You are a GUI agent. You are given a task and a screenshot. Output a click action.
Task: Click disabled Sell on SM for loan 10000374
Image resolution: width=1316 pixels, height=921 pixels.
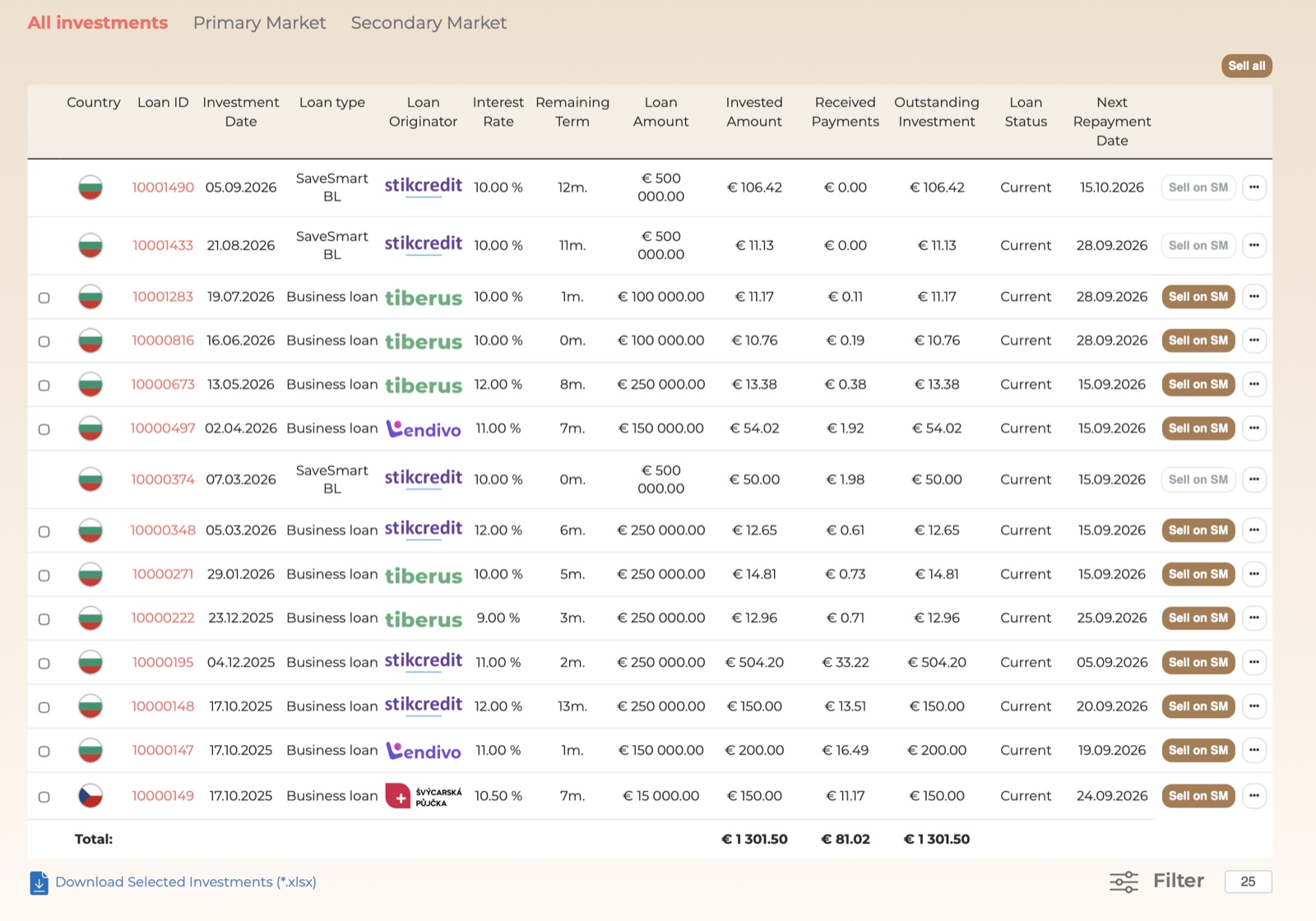pyautogui.click(x=1198, y=479)
